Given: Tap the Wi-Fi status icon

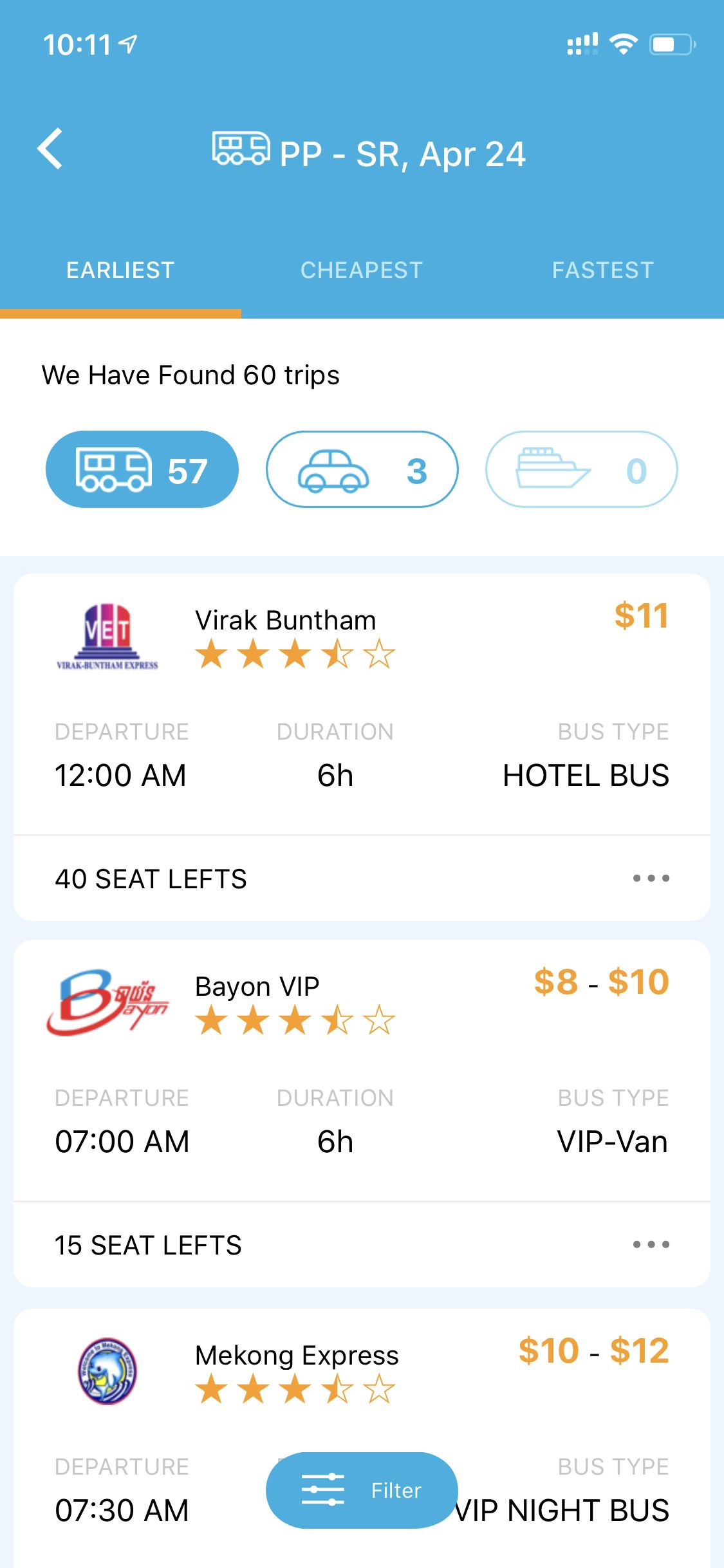Looking at the screenshot, I should pos(623,44).
